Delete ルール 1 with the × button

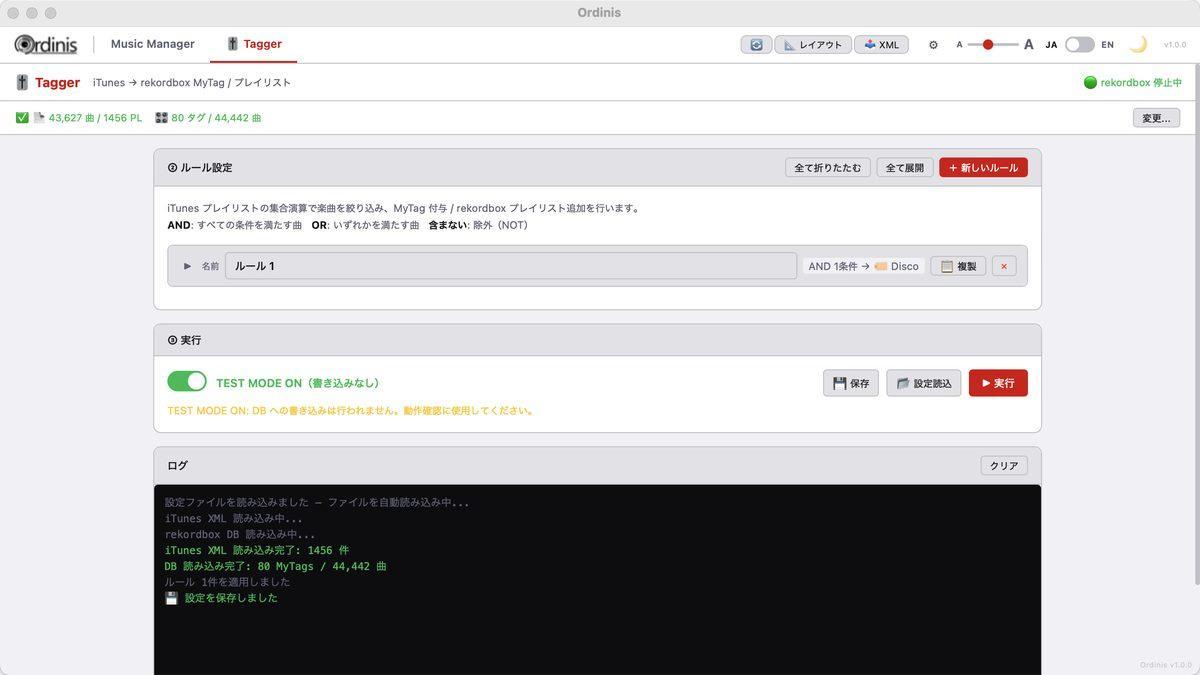1004,266
